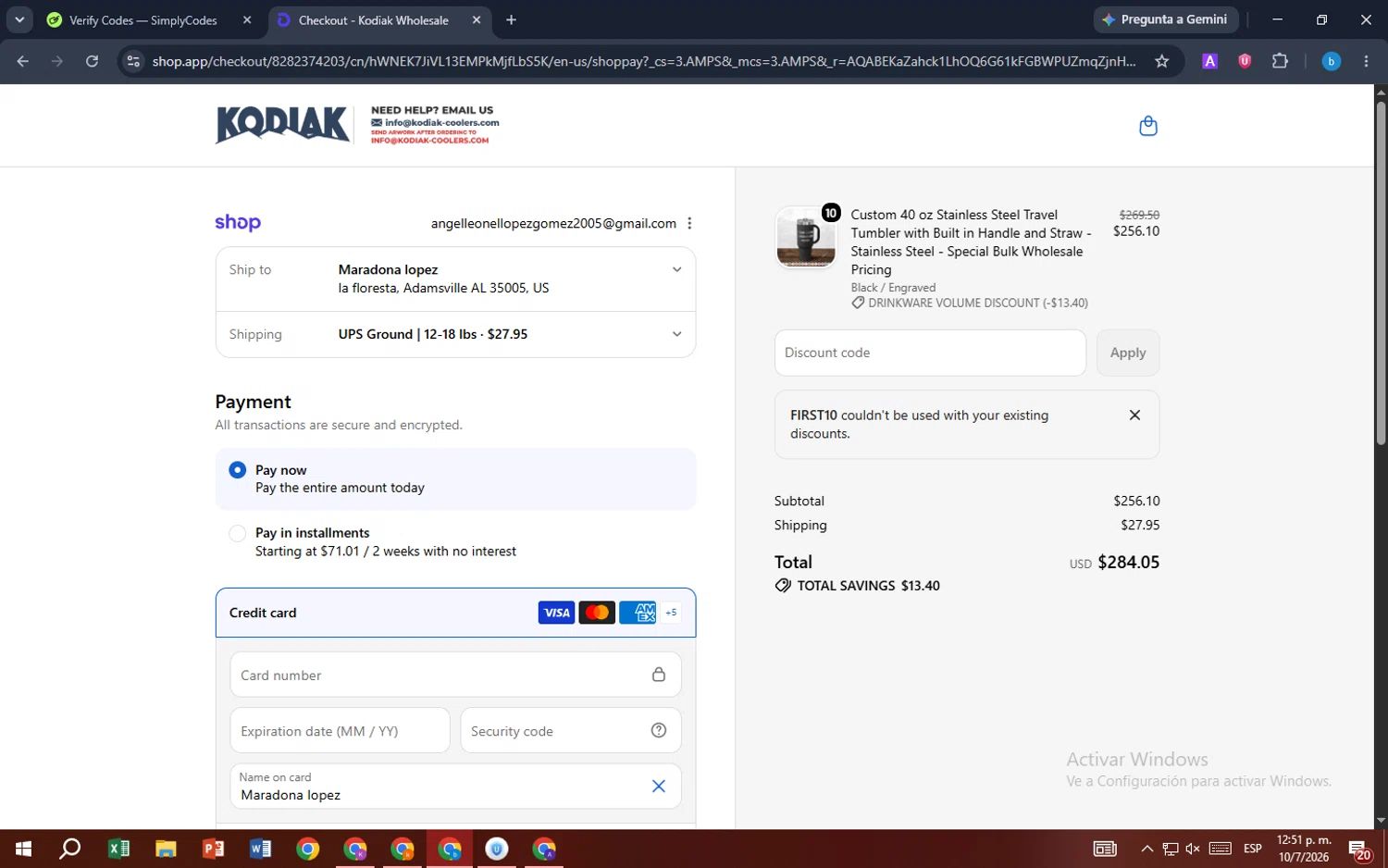The height and width of the screenshot is (868, 1388).
Task: Click the TOTAL SAVINGS $13.40 text
Action: coord(868,586)
